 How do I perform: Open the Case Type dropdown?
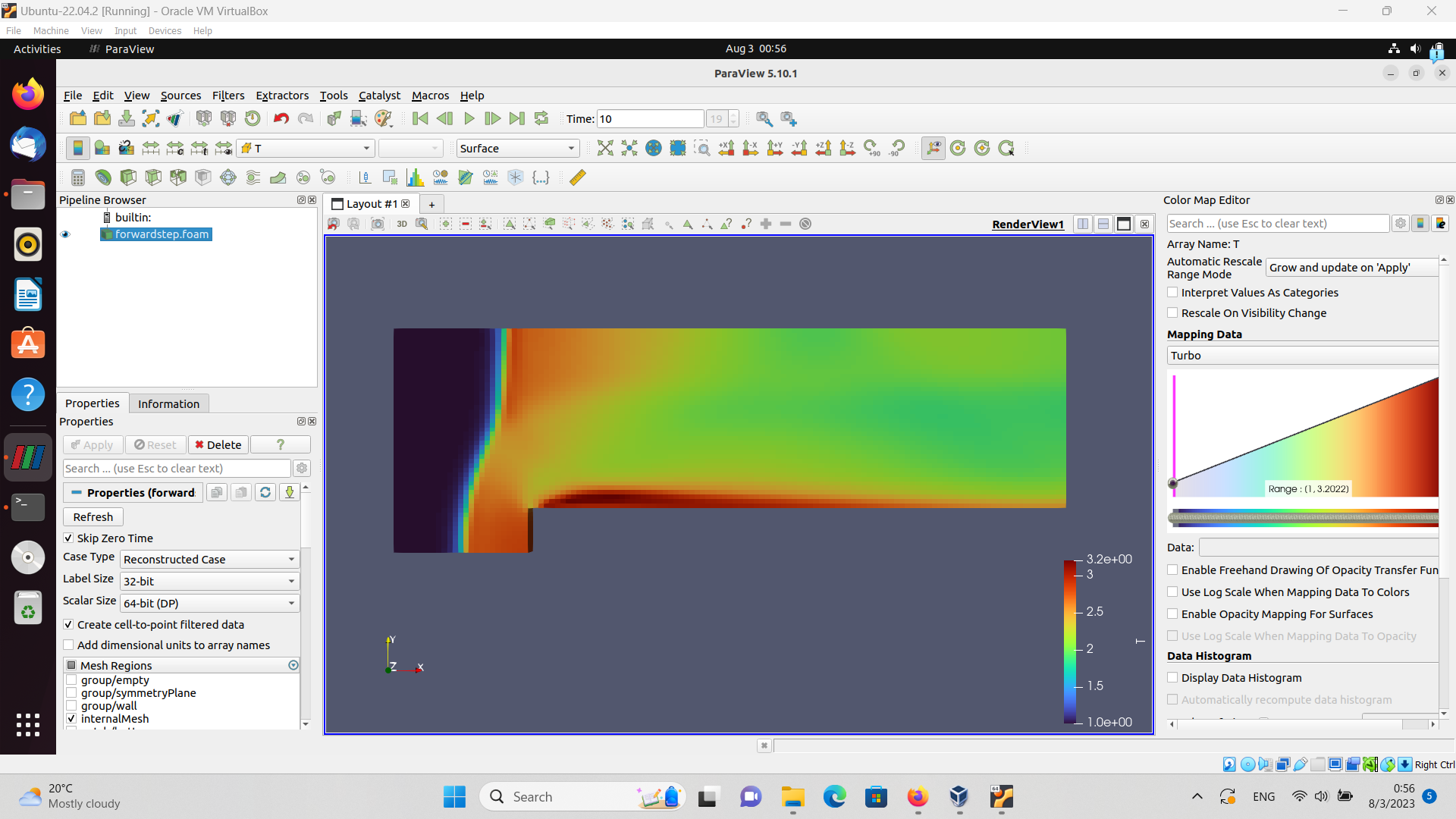[x=209, y=560]
